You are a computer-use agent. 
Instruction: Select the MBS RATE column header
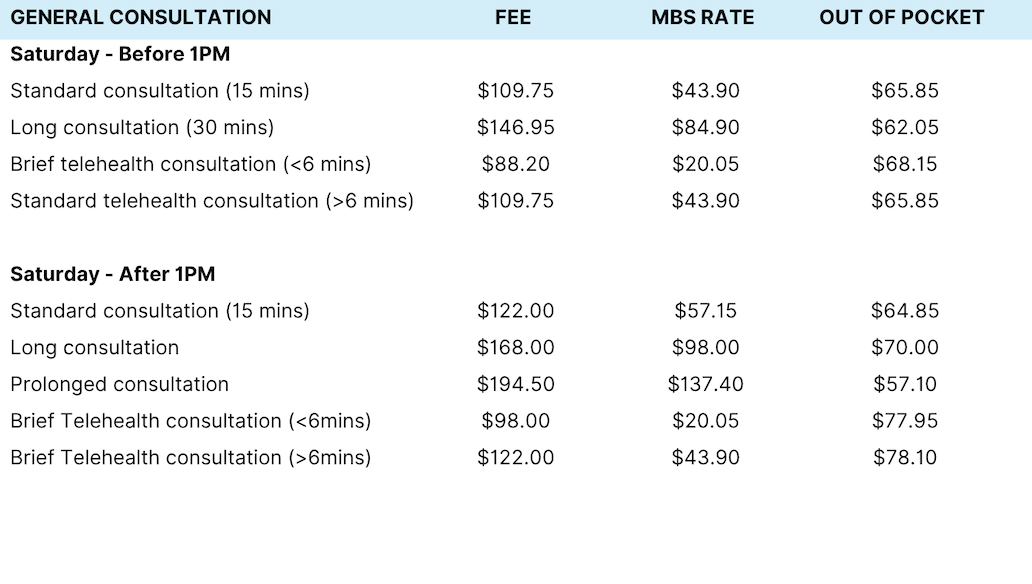702,18
